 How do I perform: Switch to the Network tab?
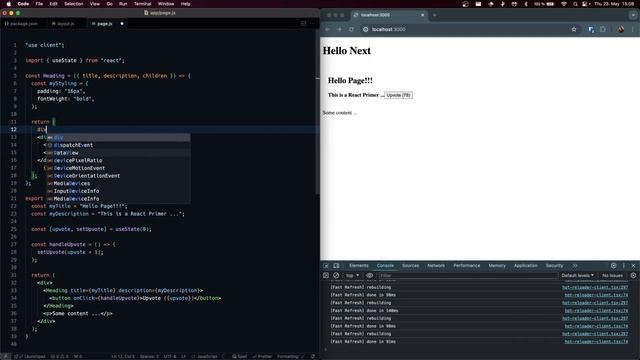pos(436,266)
